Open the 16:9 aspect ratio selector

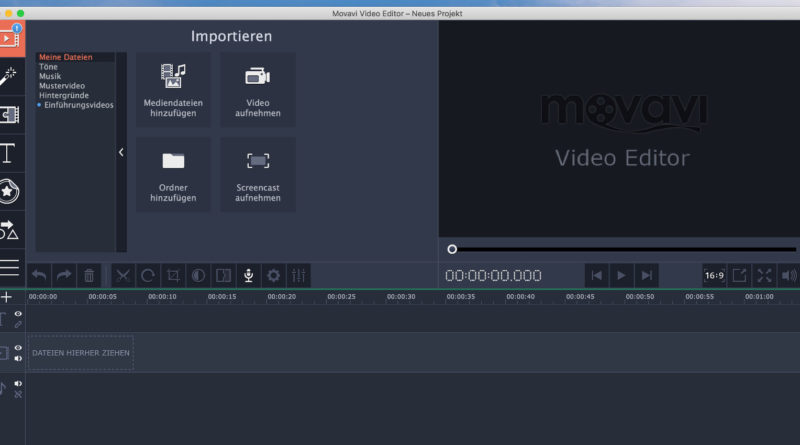pyautogui.click(x=714, y=276)
